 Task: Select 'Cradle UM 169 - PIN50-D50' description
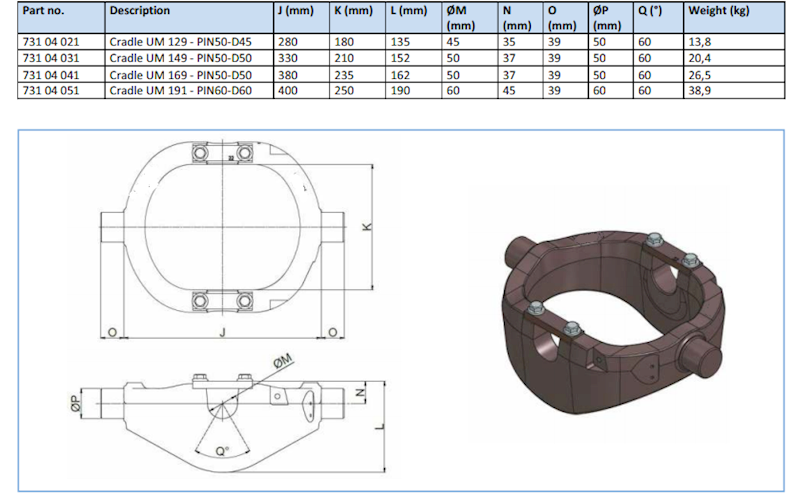[x=181, y=75]
